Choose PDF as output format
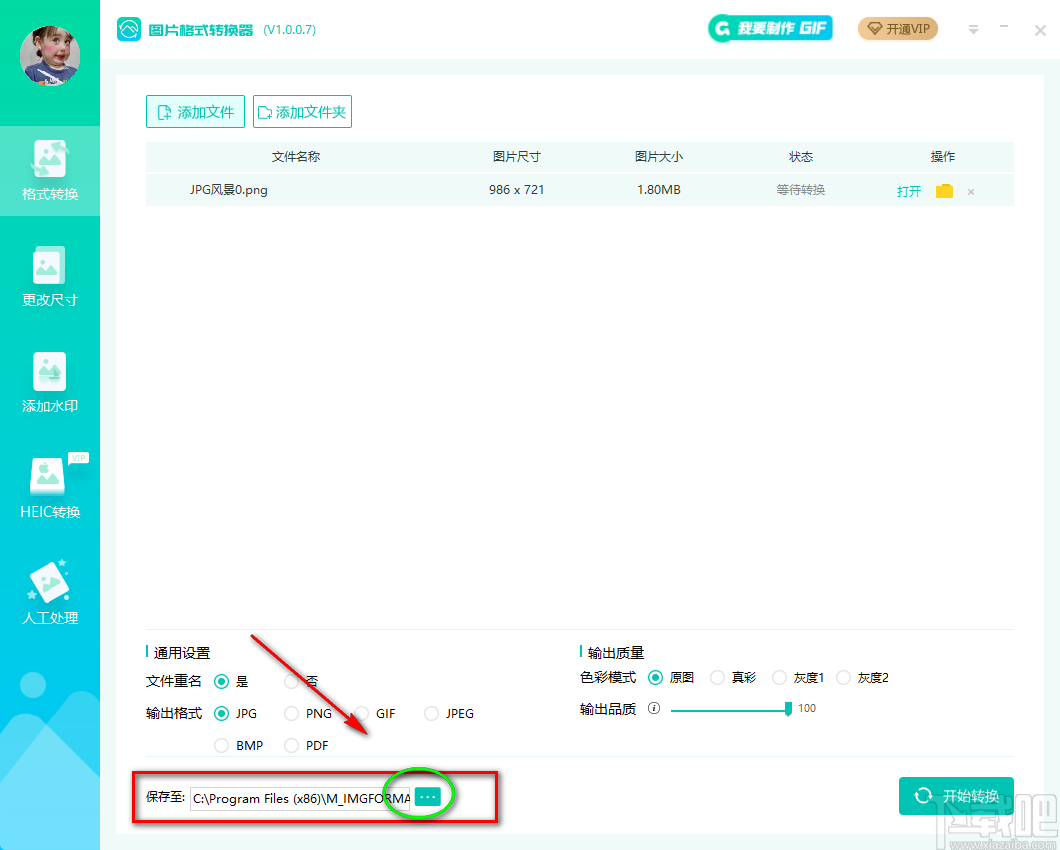The image size is (1060, 850). [x=290, y=745]
